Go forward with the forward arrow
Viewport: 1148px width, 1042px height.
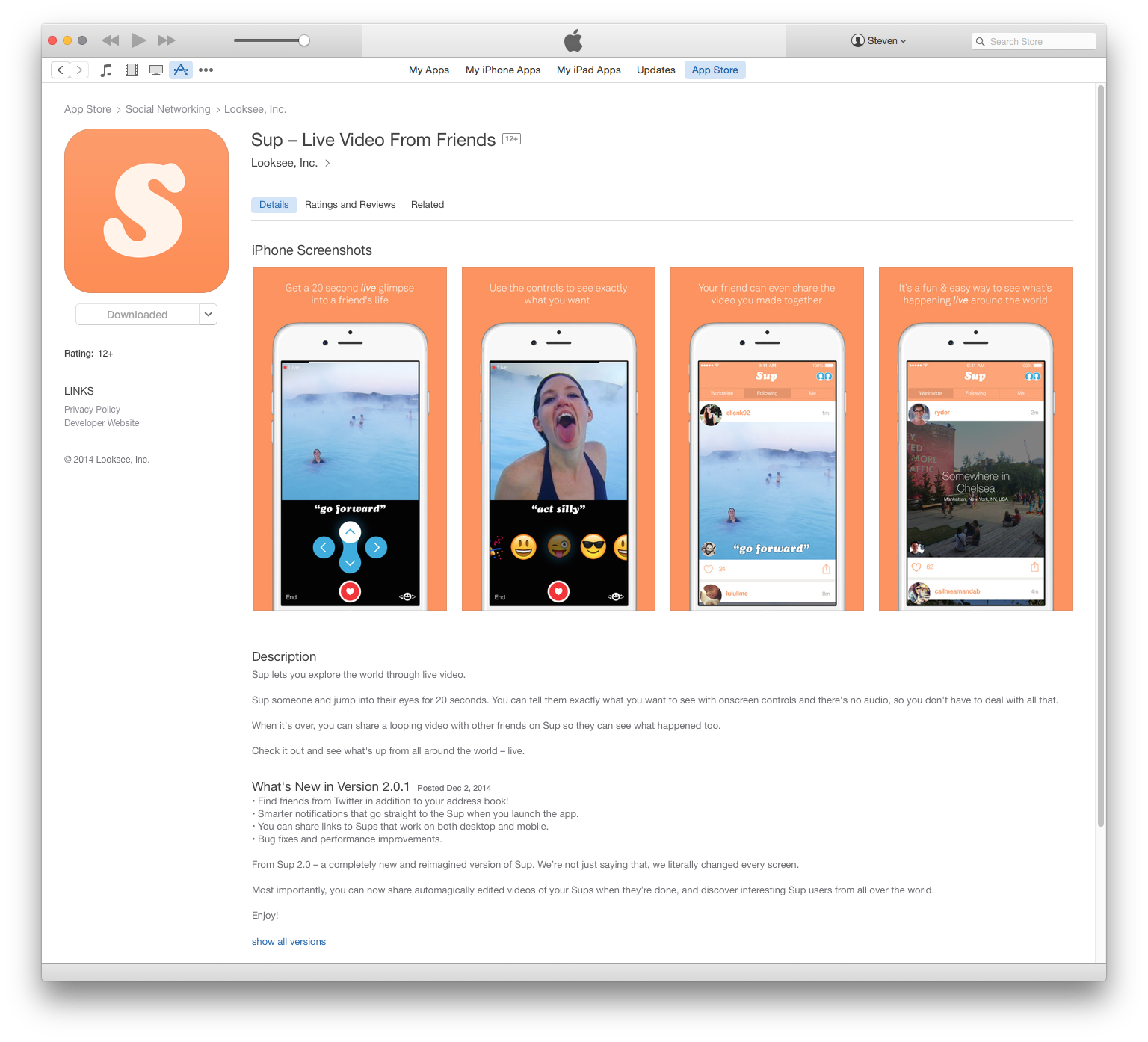pyautogui.click(x=79, y=70)
